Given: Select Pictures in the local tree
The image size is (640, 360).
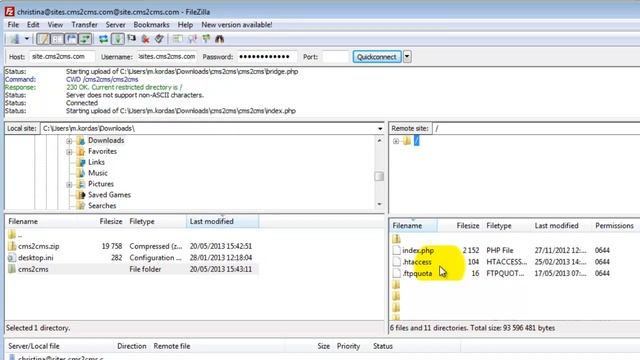Looking at the screenshot, I should (x=101, y=184).
